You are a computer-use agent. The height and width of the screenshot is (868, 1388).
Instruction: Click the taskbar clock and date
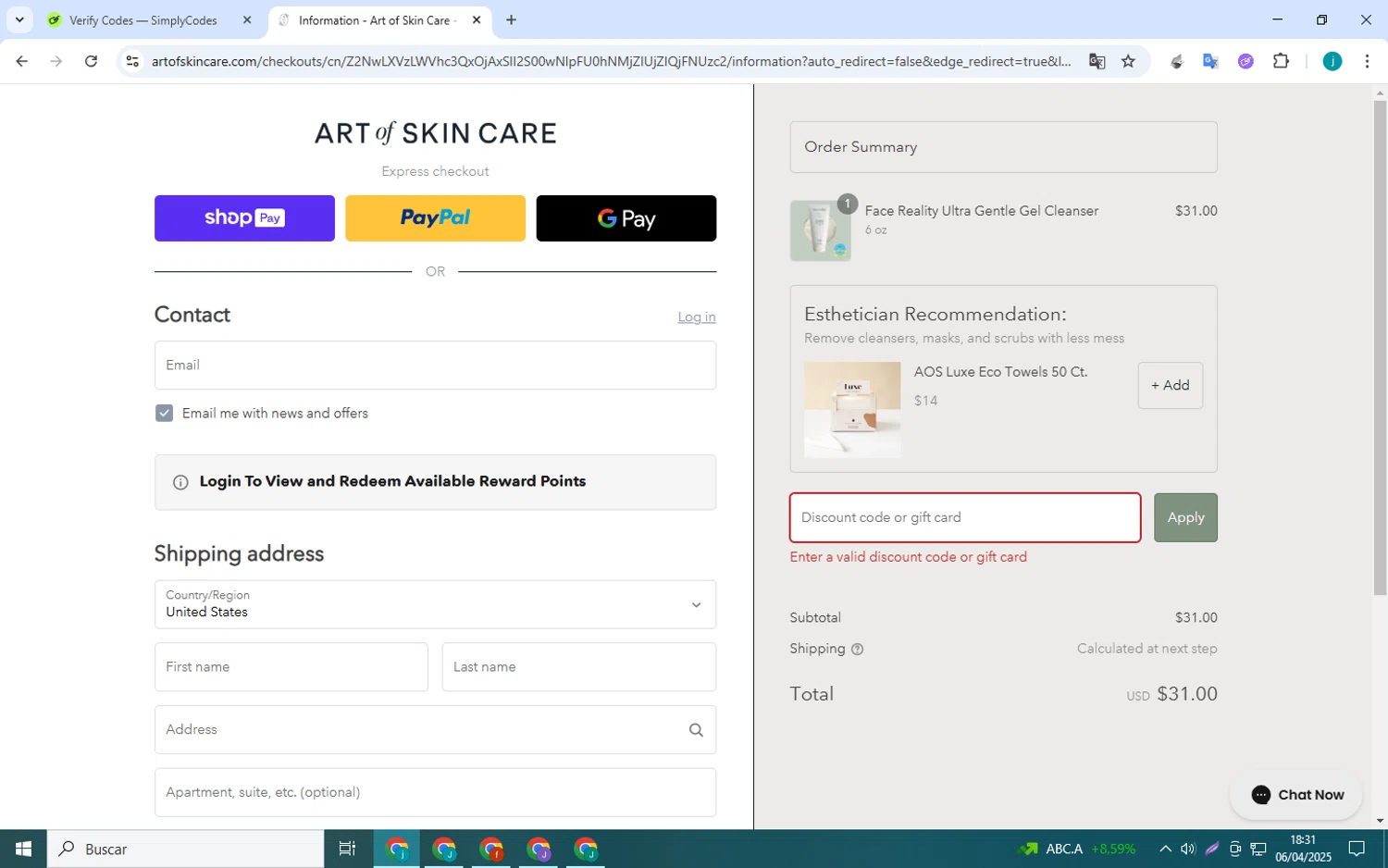coord(1303,849)
